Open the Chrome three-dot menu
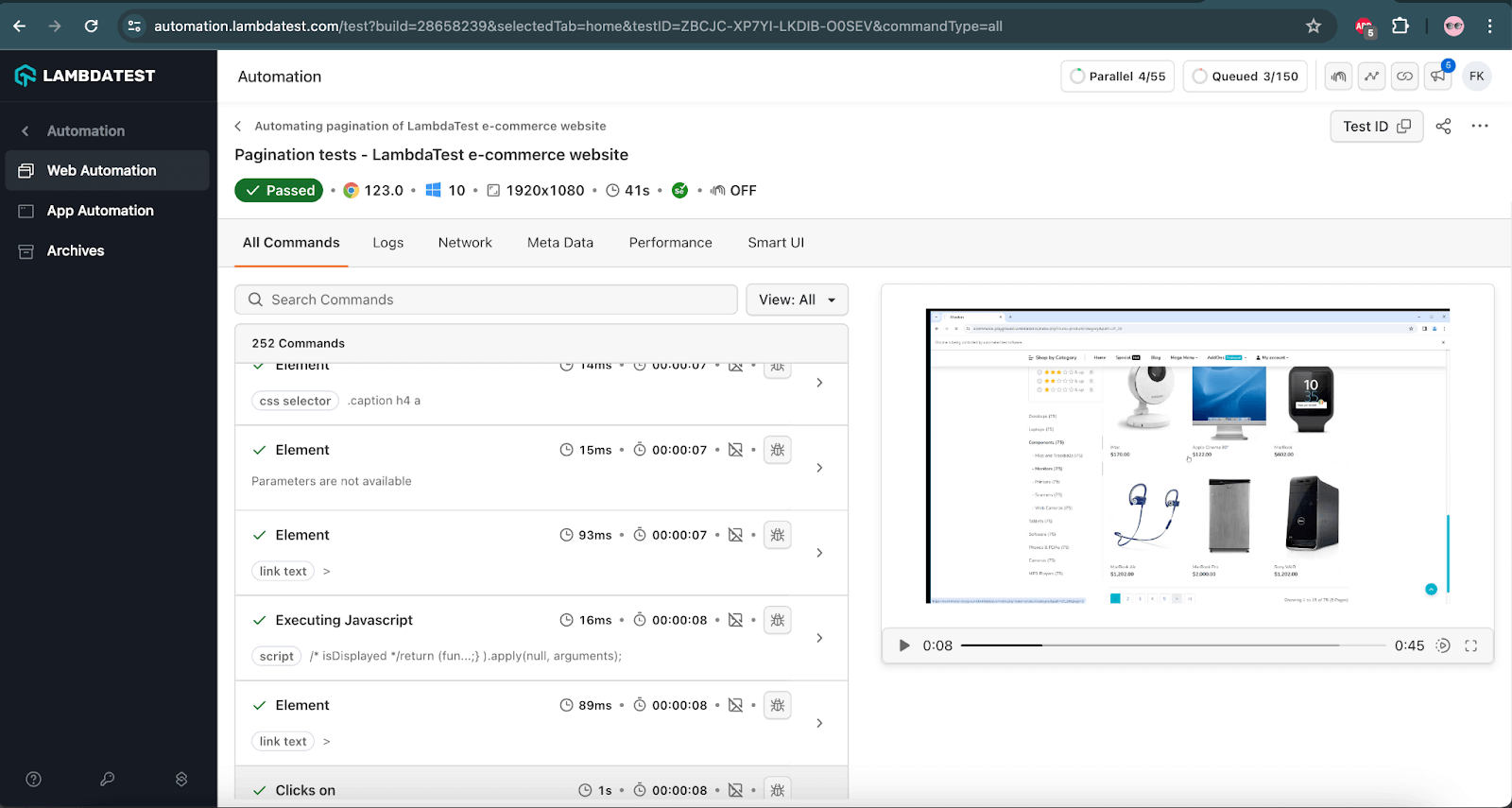The image size is (1512, 808). coord(1489,26)
